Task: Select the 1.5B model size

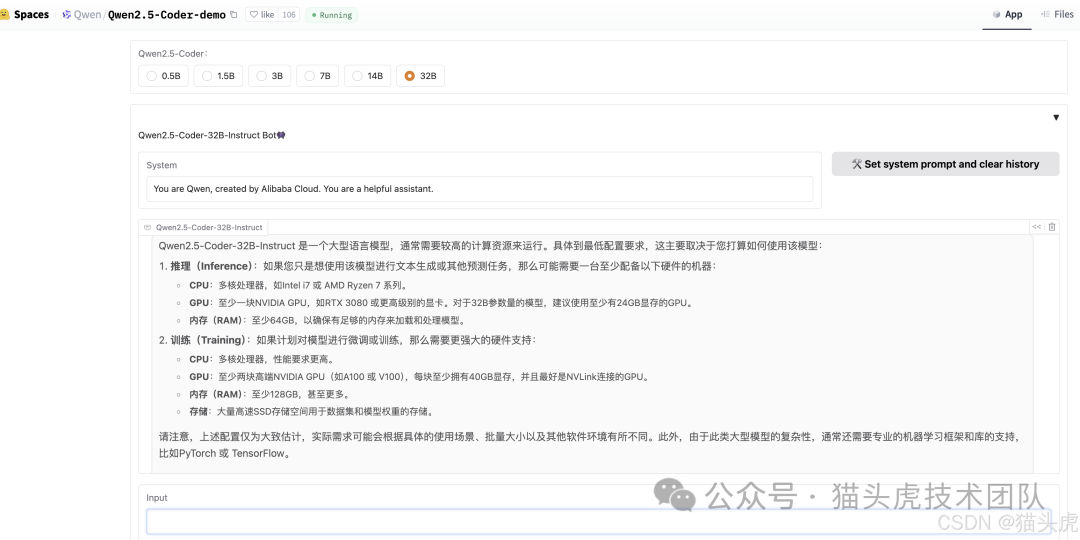Action: [218, 76]
